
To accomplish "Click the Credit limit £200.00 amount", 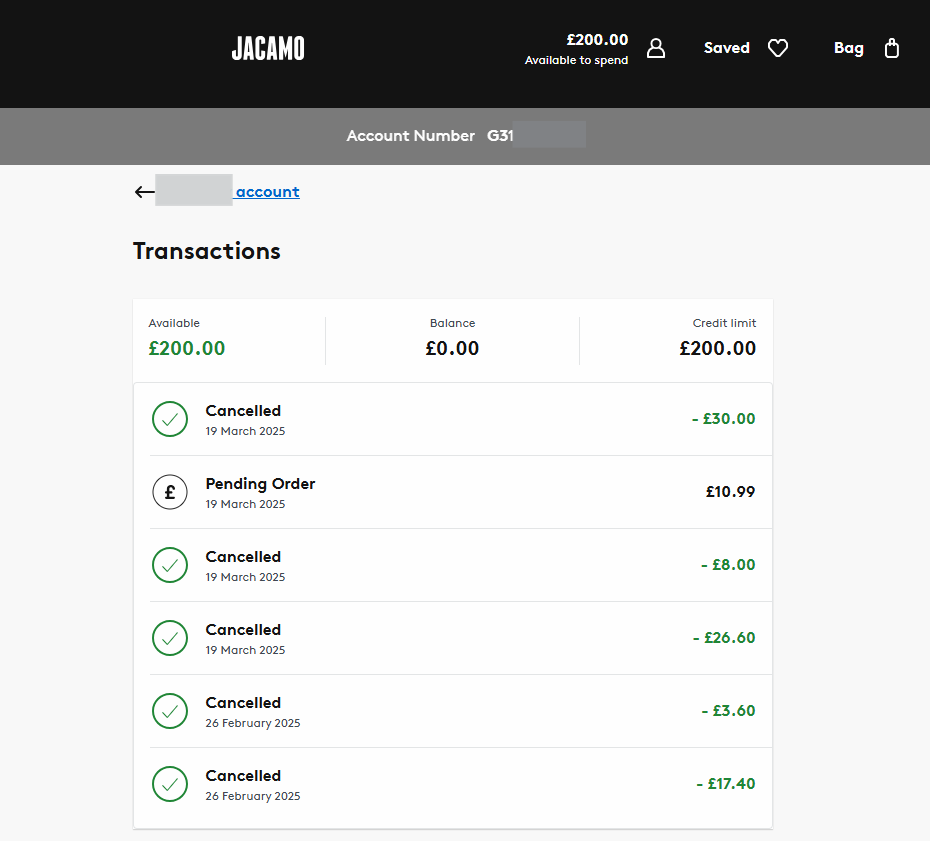I will (x=718, y=348).
